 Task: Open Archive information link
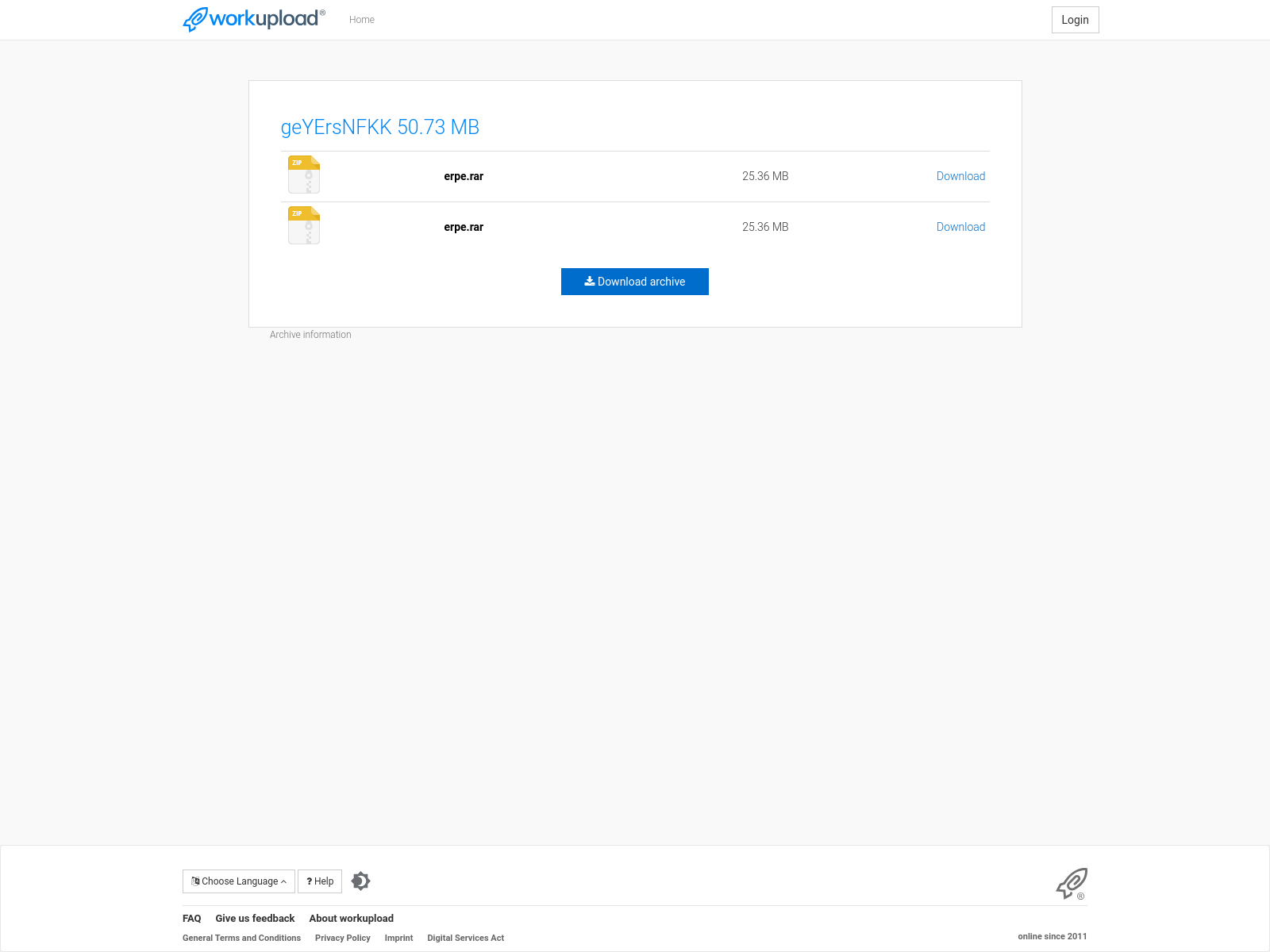coord(310,335)
